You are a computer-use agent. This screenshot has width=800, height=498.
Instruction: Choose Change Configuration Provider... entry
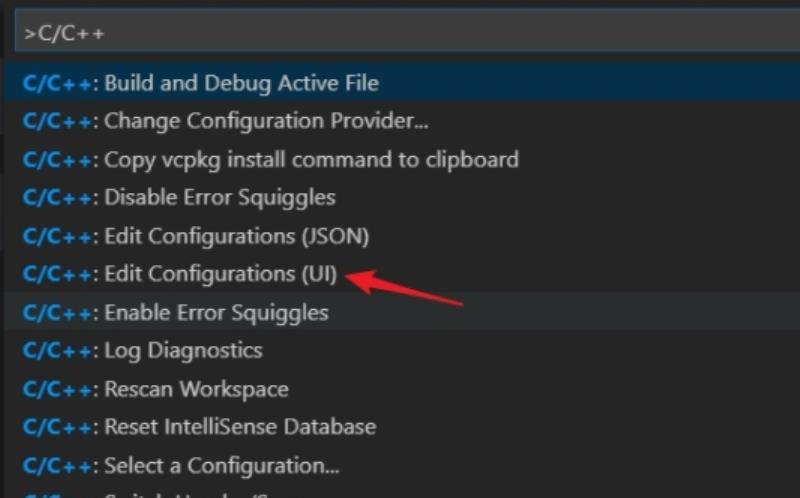tap(402, 121)
